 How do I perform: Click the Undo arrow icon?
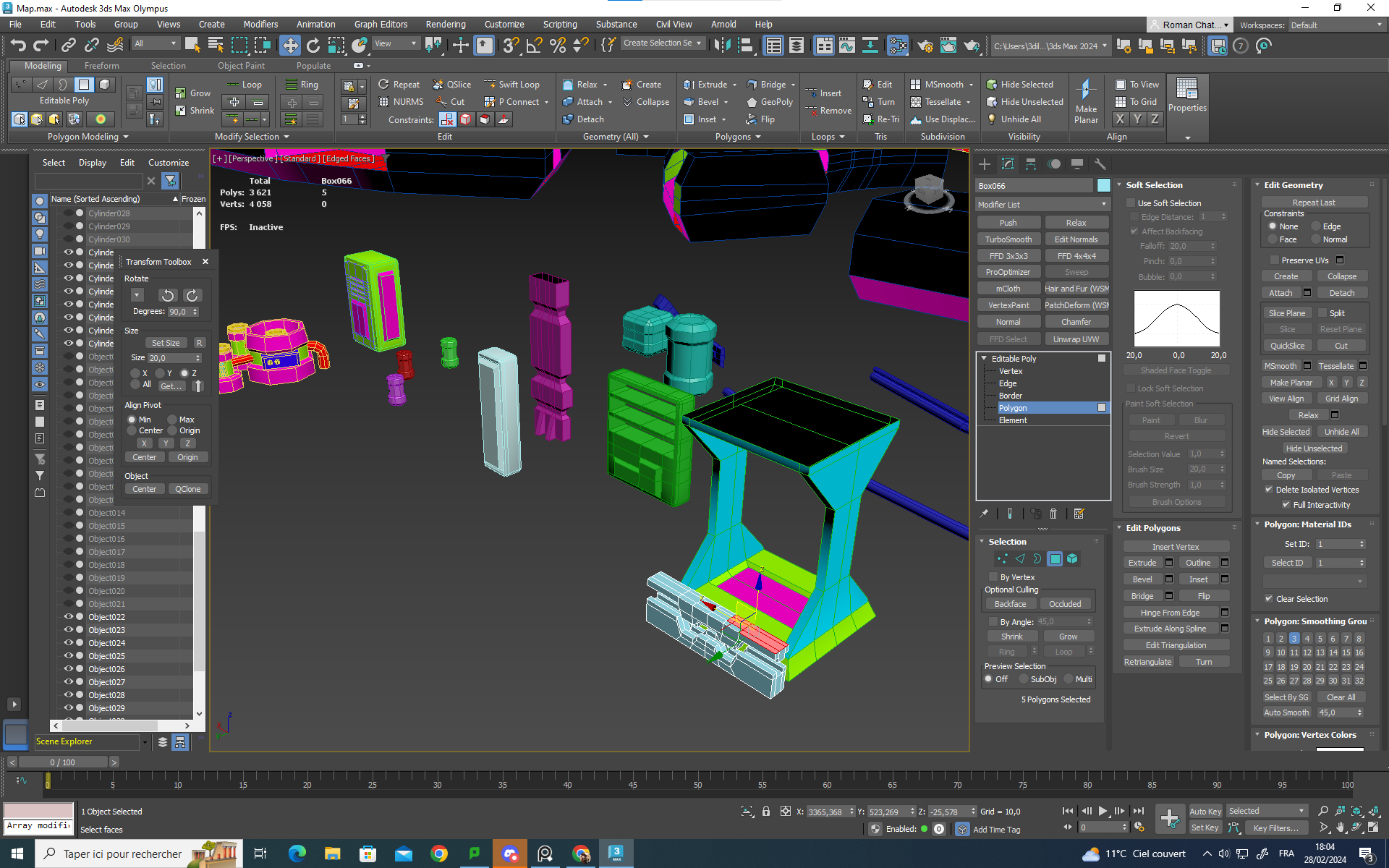(17, 46)
